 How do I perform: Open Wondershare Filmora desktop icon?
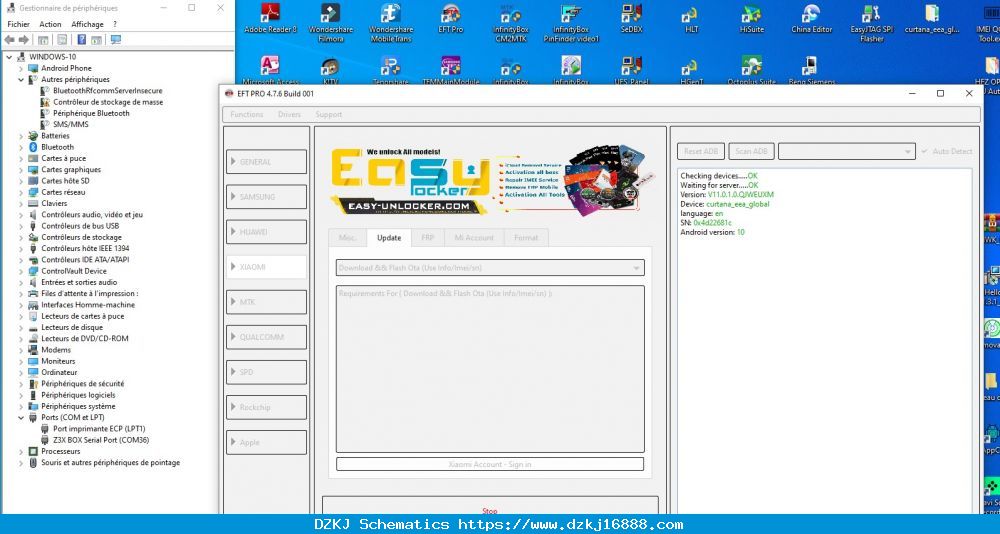(330, 23)
